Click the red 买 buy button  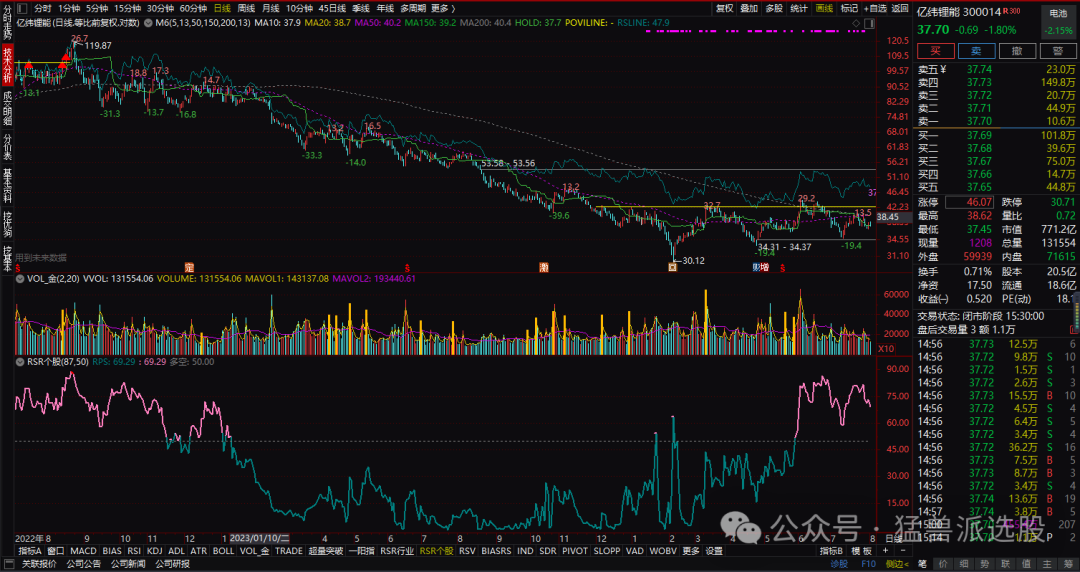pyautogui.click(x=935, y=51)
